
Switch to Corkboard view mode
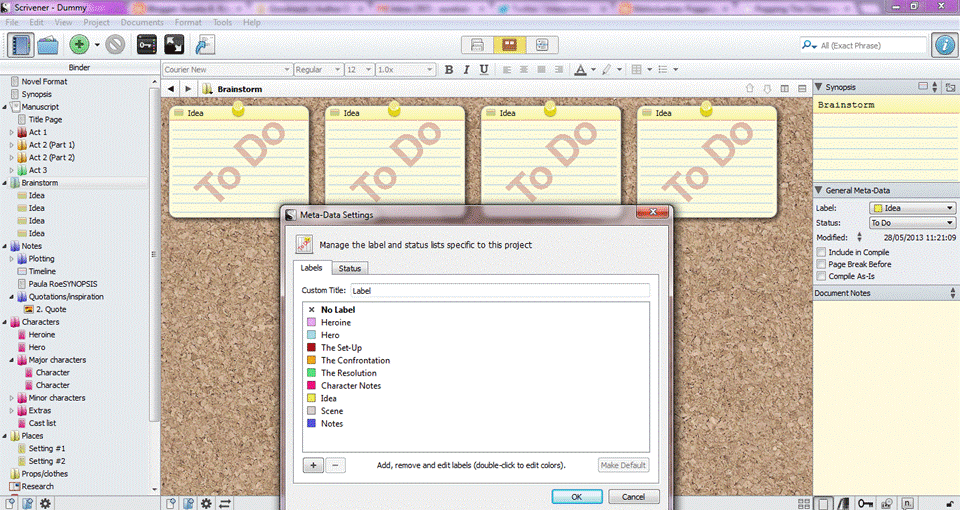[509, 45]
